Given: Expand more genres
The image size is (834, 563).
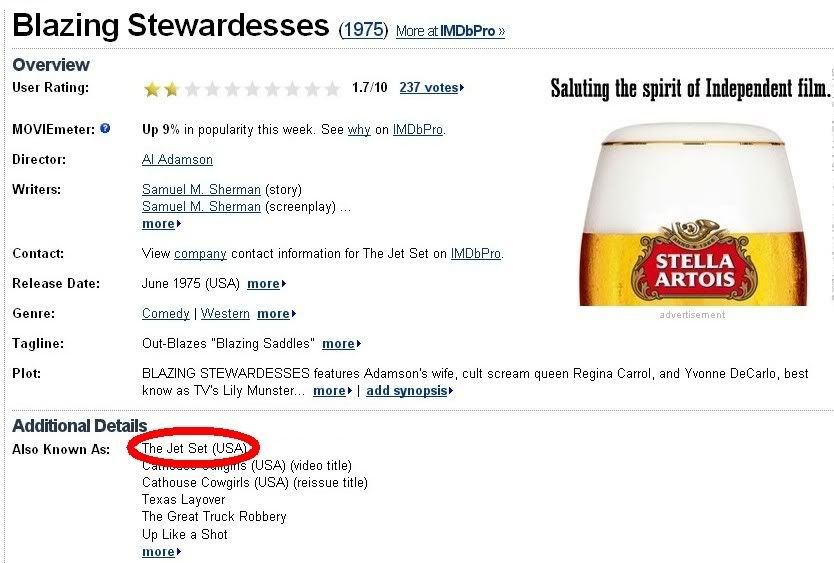Looking at the screenshot, I should click(x=276, y=314).
